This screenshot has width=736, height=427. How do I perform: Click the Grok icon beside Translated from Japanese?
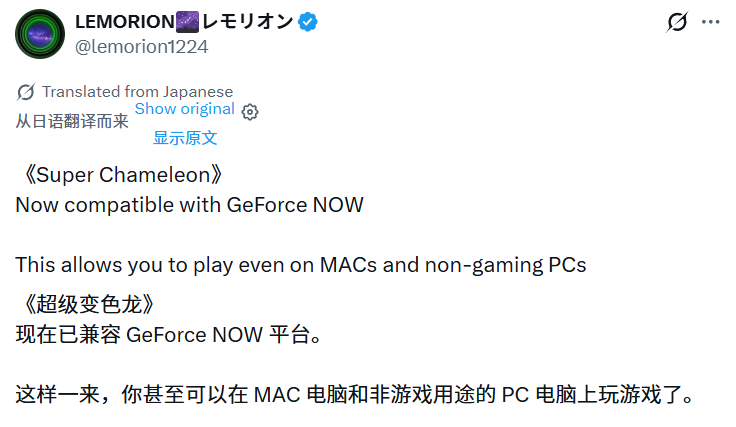[25, 92]
